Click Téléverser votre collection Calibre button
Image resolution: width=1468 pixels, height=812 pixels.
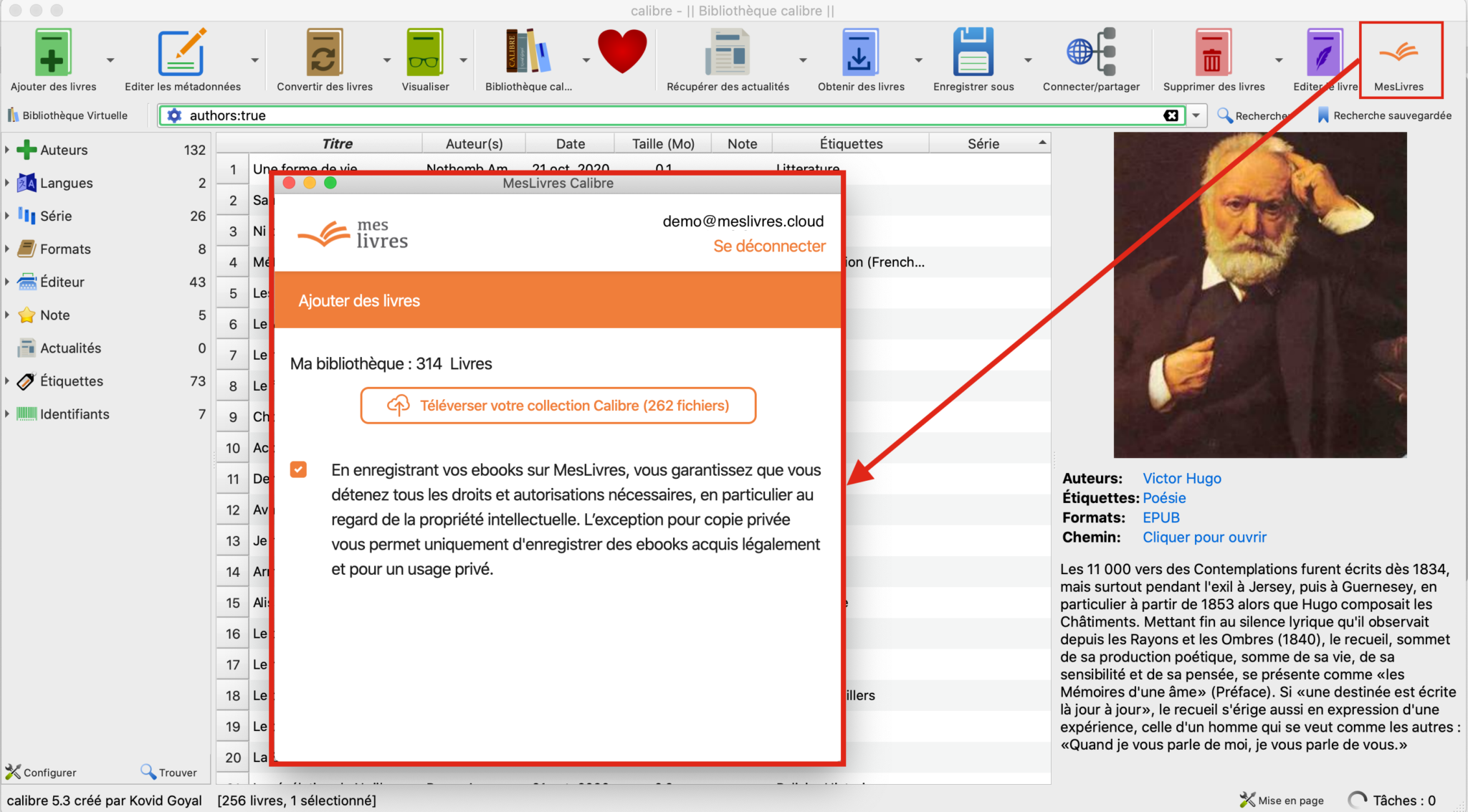tap(558, 406)
